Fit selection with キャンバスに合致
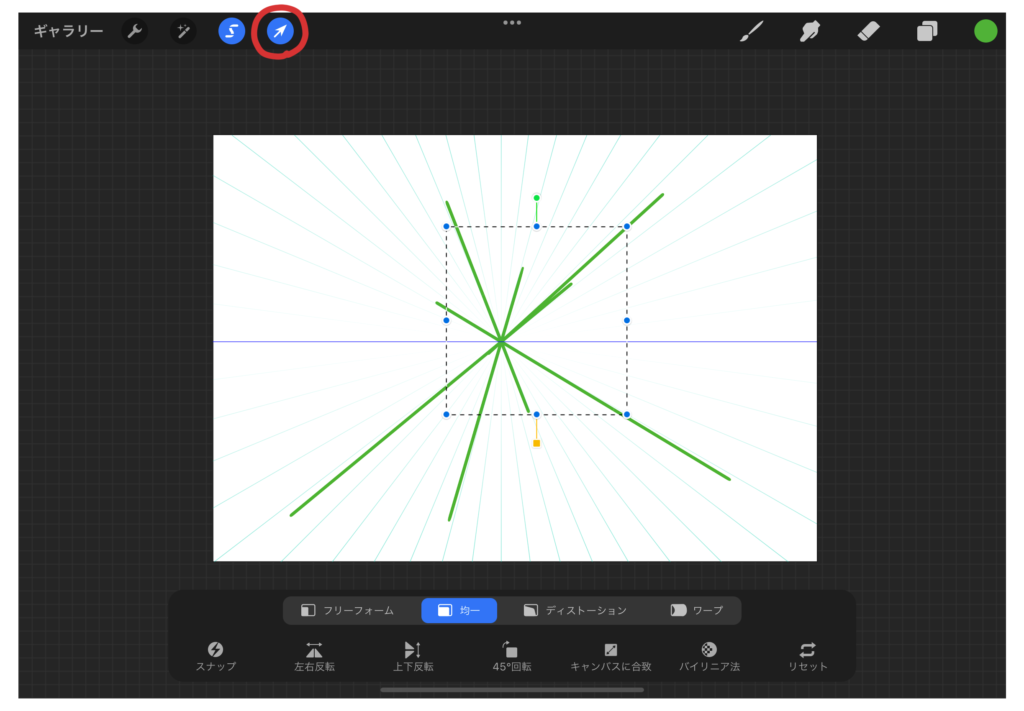The image size is (1024, 711). 611,656
